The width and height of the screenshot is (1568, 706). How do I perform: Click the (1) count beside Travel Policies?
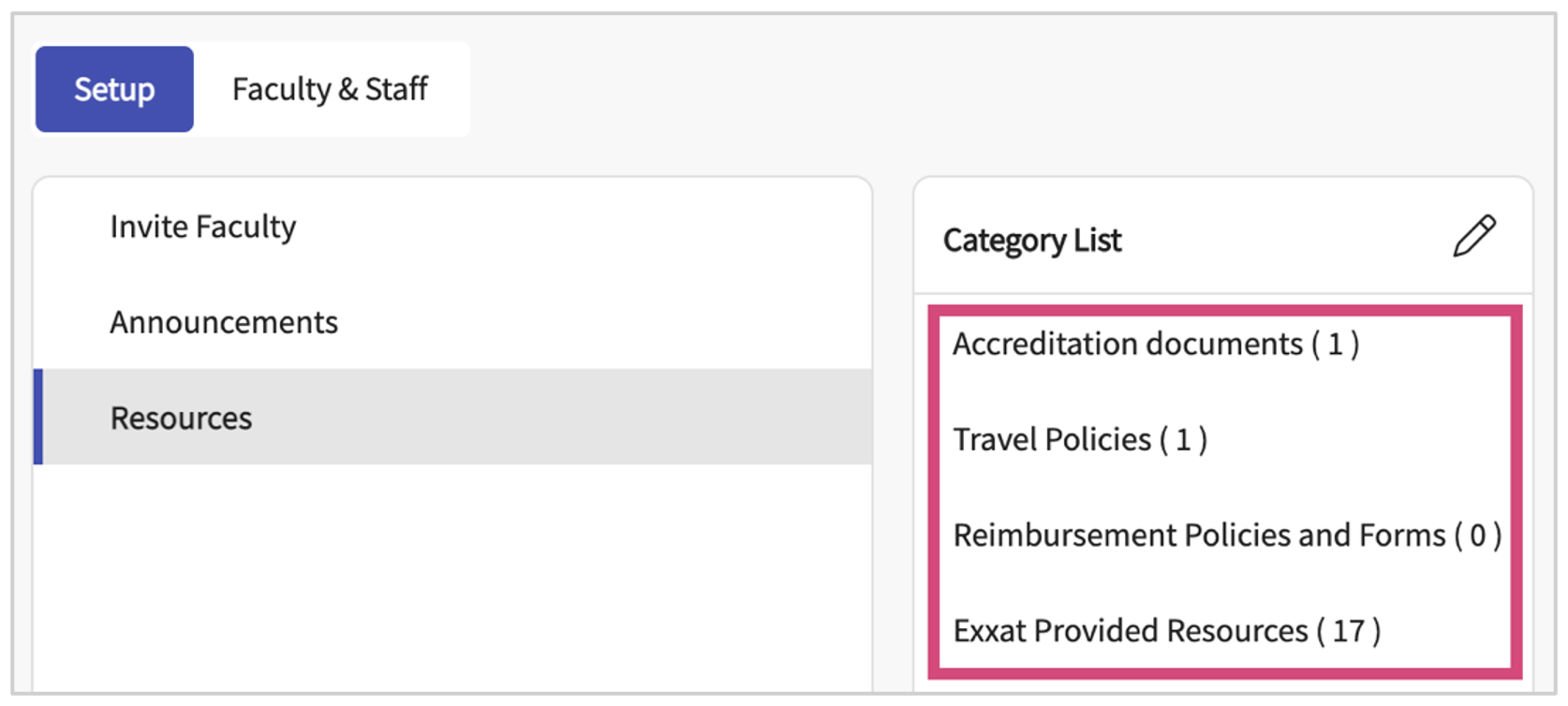click(x=1183, y=440)
